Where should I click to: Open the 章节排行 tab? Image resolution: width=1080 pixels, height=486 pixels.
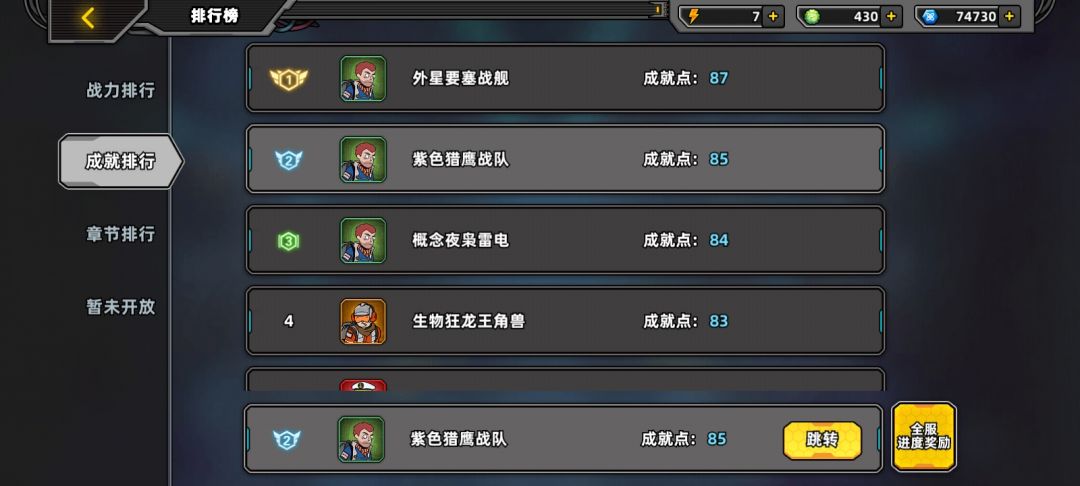(x=121, y=233)
